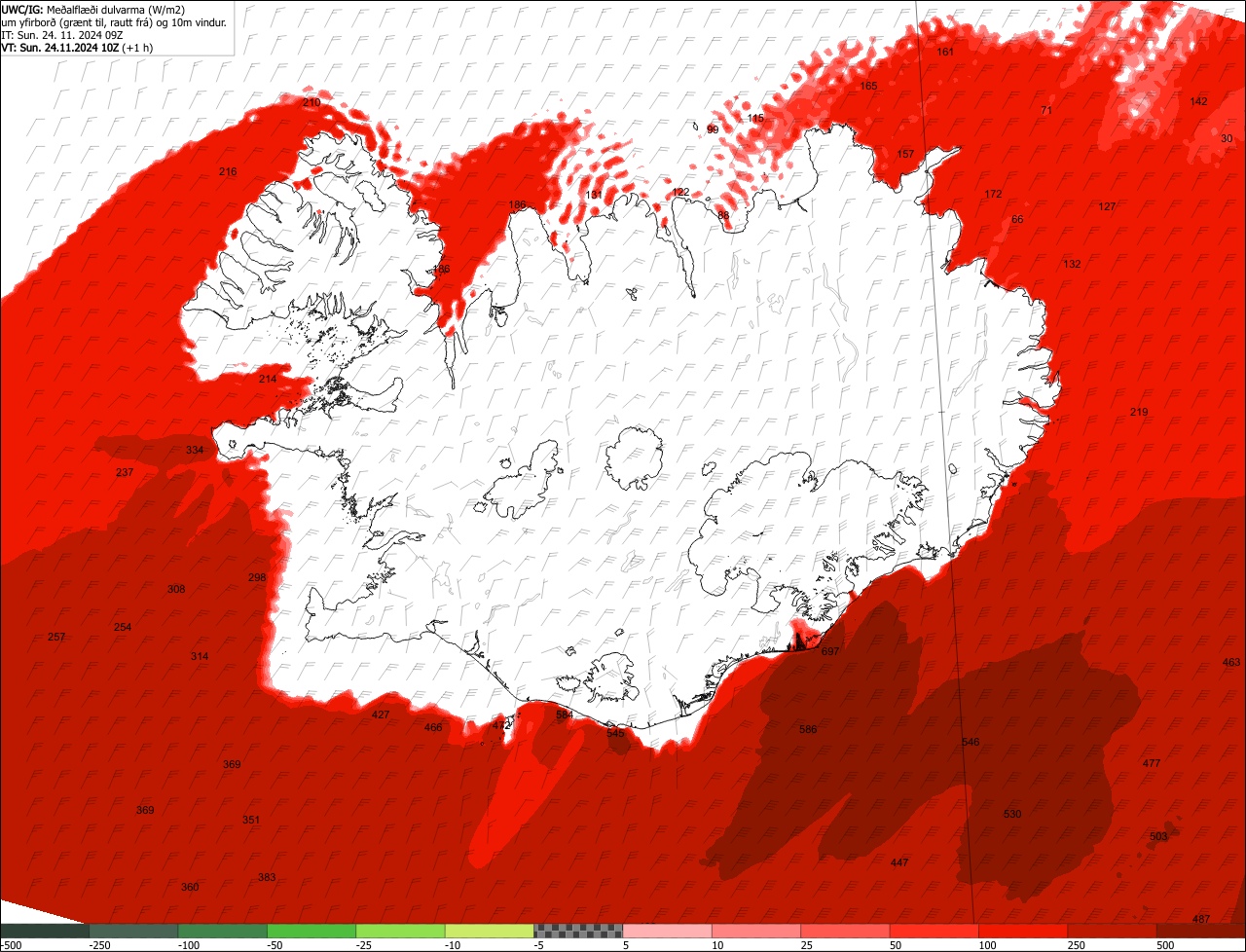The height and width of the screenshot is (952, 1246).
Task: Click the flux value '165' on the map
Action: (x=869, y=86)
